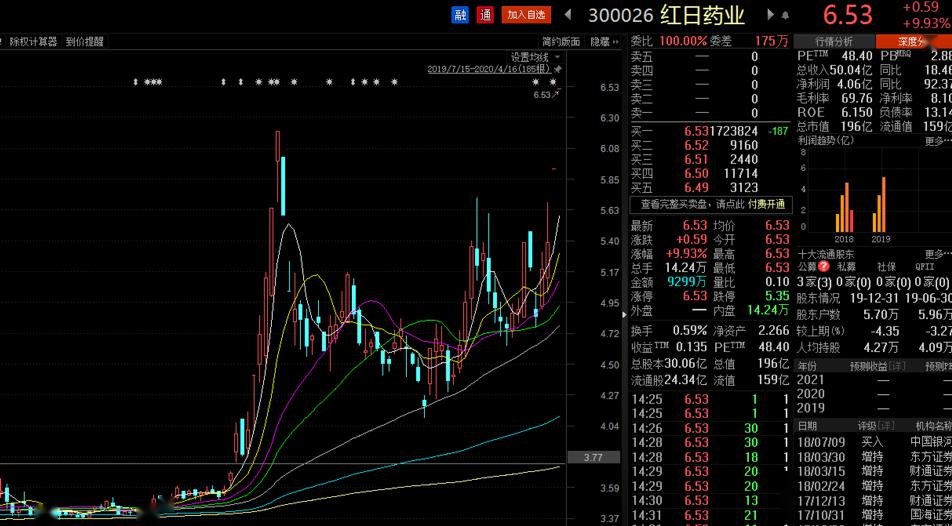Click the 6.53 latest price arrow marker
The image size is (952, 526).
[x=546, y=95]
